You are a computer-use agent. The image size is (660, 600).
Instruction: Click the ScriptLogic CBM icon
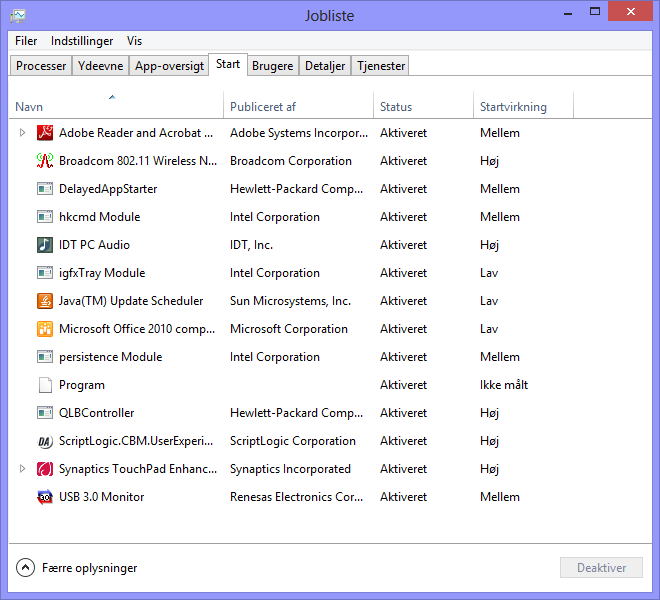[44, 441]
